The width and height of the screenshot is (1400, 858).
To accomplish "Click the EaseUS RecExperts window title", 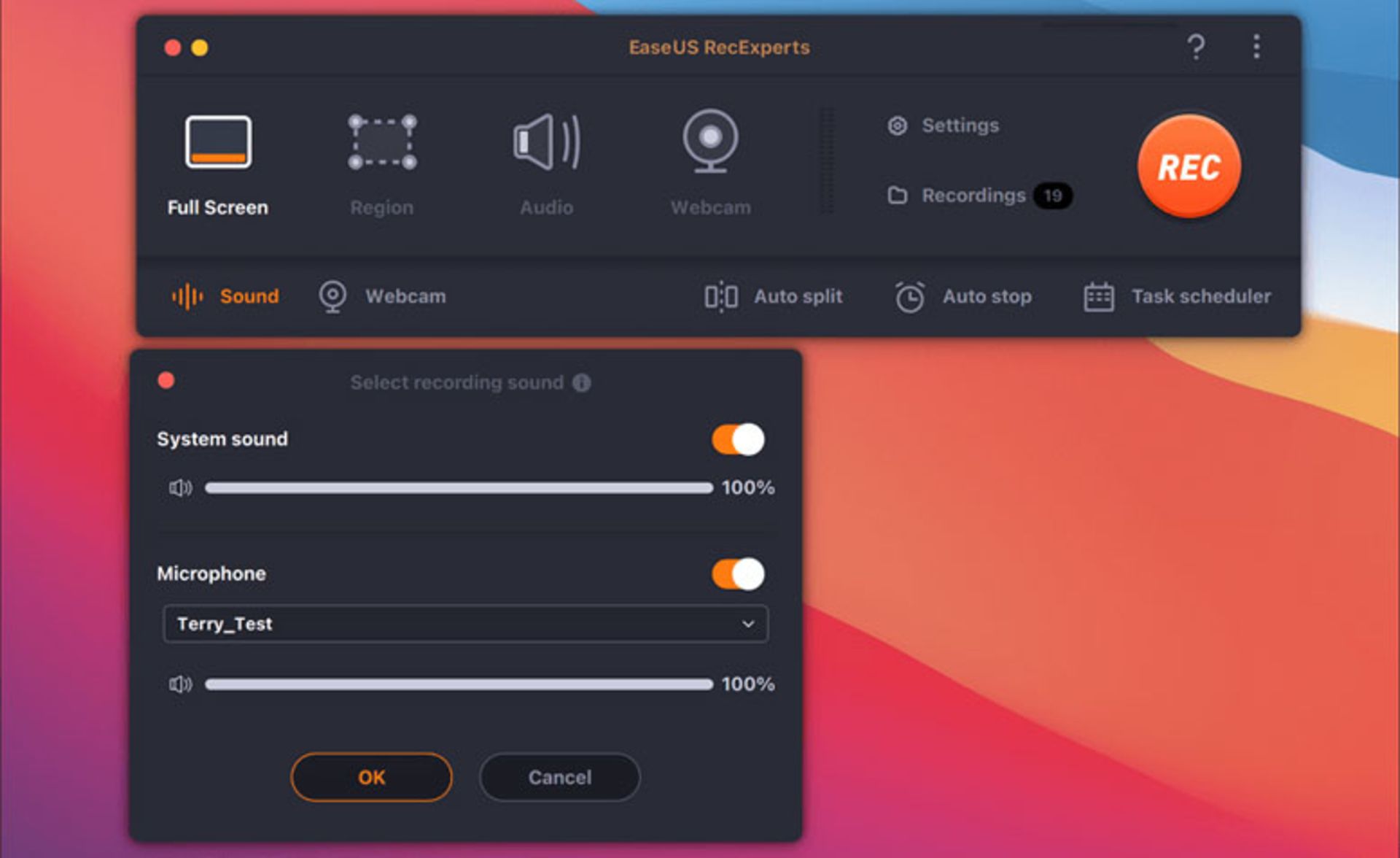I will 719,47.
